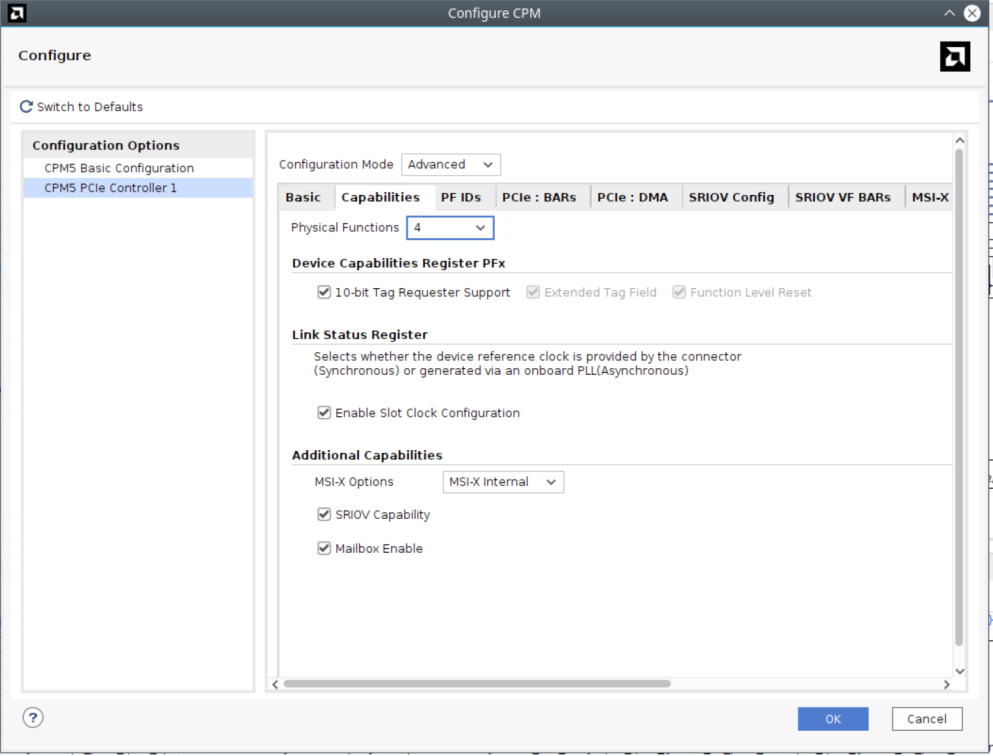Screen dimensions: 993x756
Task: Disable 10-bit Tag Requester Support
Action: click(324, 293)
